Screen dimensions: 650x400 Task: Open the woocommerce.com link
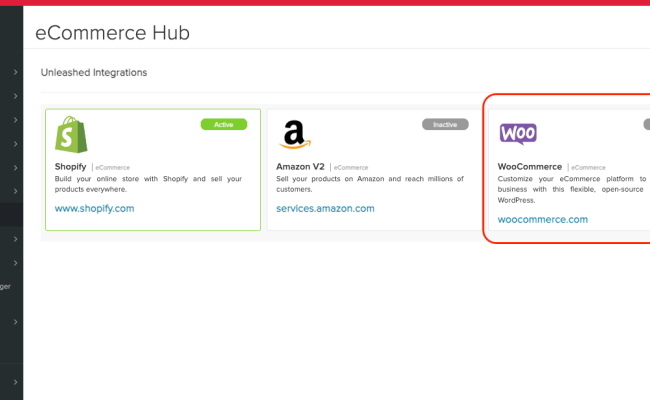(x=543, y=219)
